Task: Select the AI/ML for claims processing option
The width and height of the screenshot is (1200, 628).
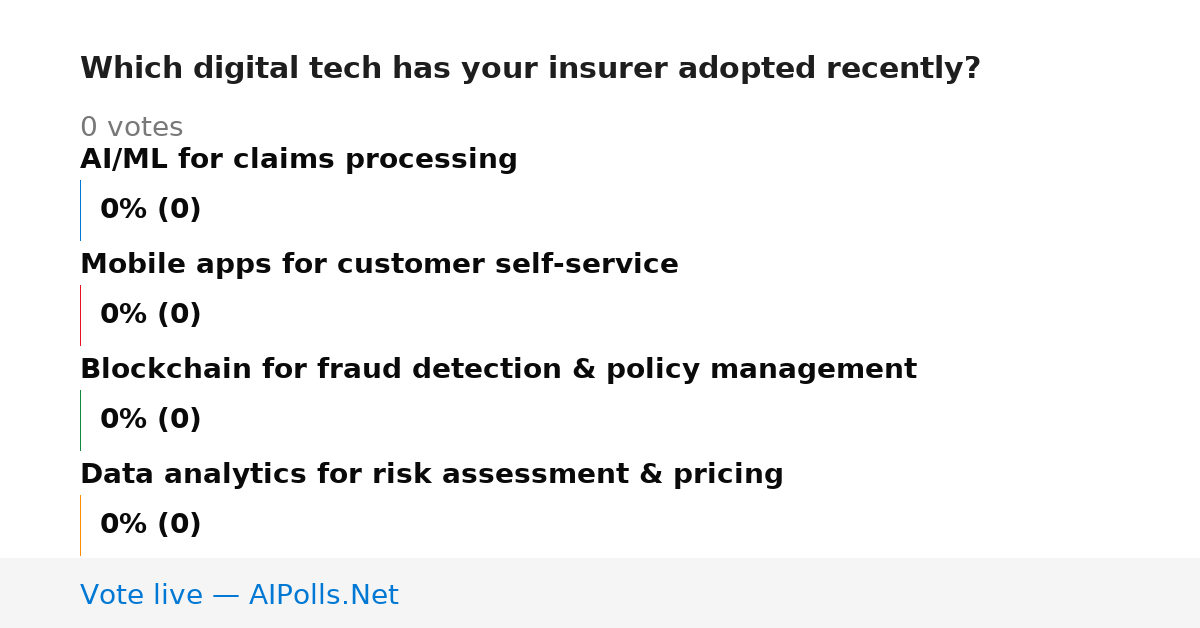Action: (299, 160)
